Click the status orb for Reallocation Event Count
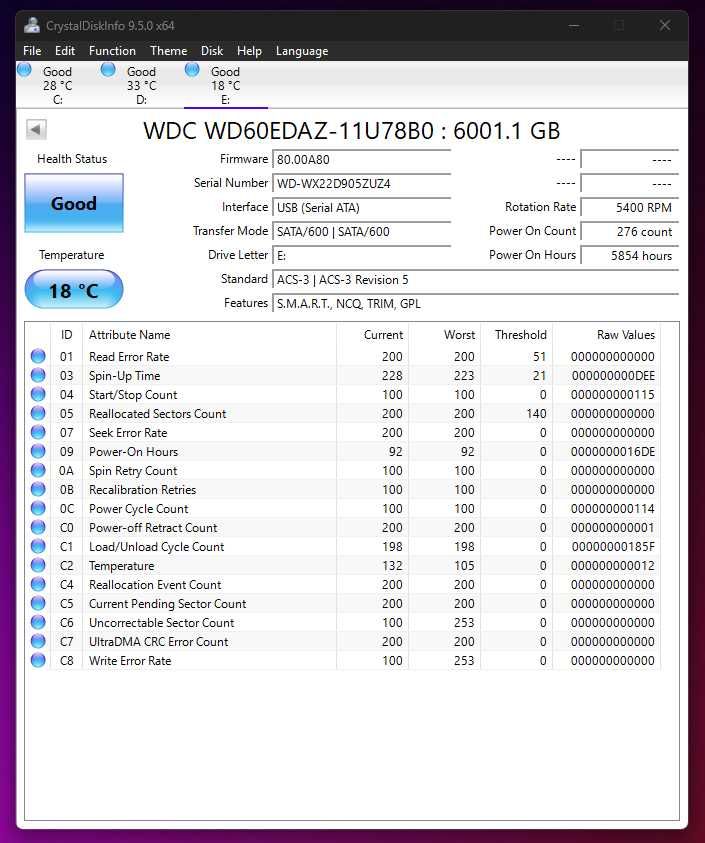This screenshot has height=843, width=705. (38, 584)
